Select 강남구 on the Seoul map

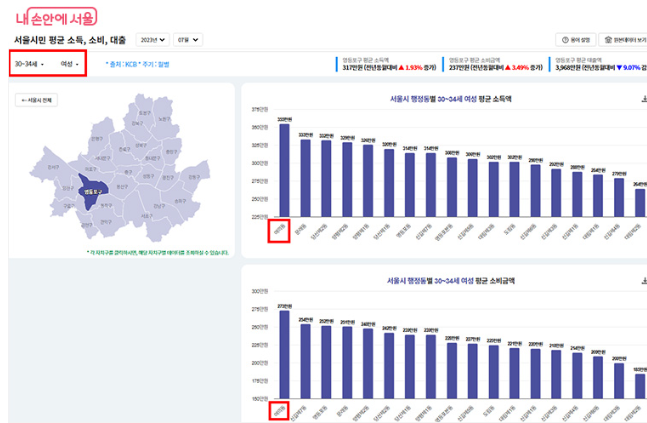159,206
